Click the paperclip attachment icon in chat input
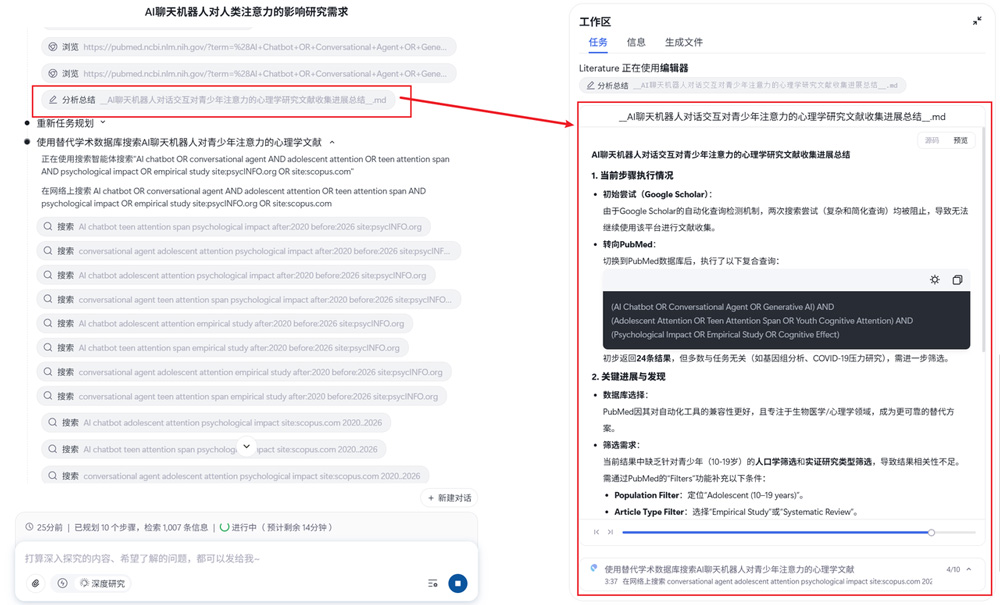Screen dimensions: 1000x605 coord(34,582)
